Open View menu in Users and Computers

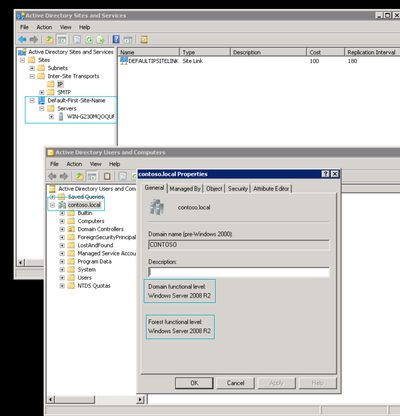pos(95,164)
